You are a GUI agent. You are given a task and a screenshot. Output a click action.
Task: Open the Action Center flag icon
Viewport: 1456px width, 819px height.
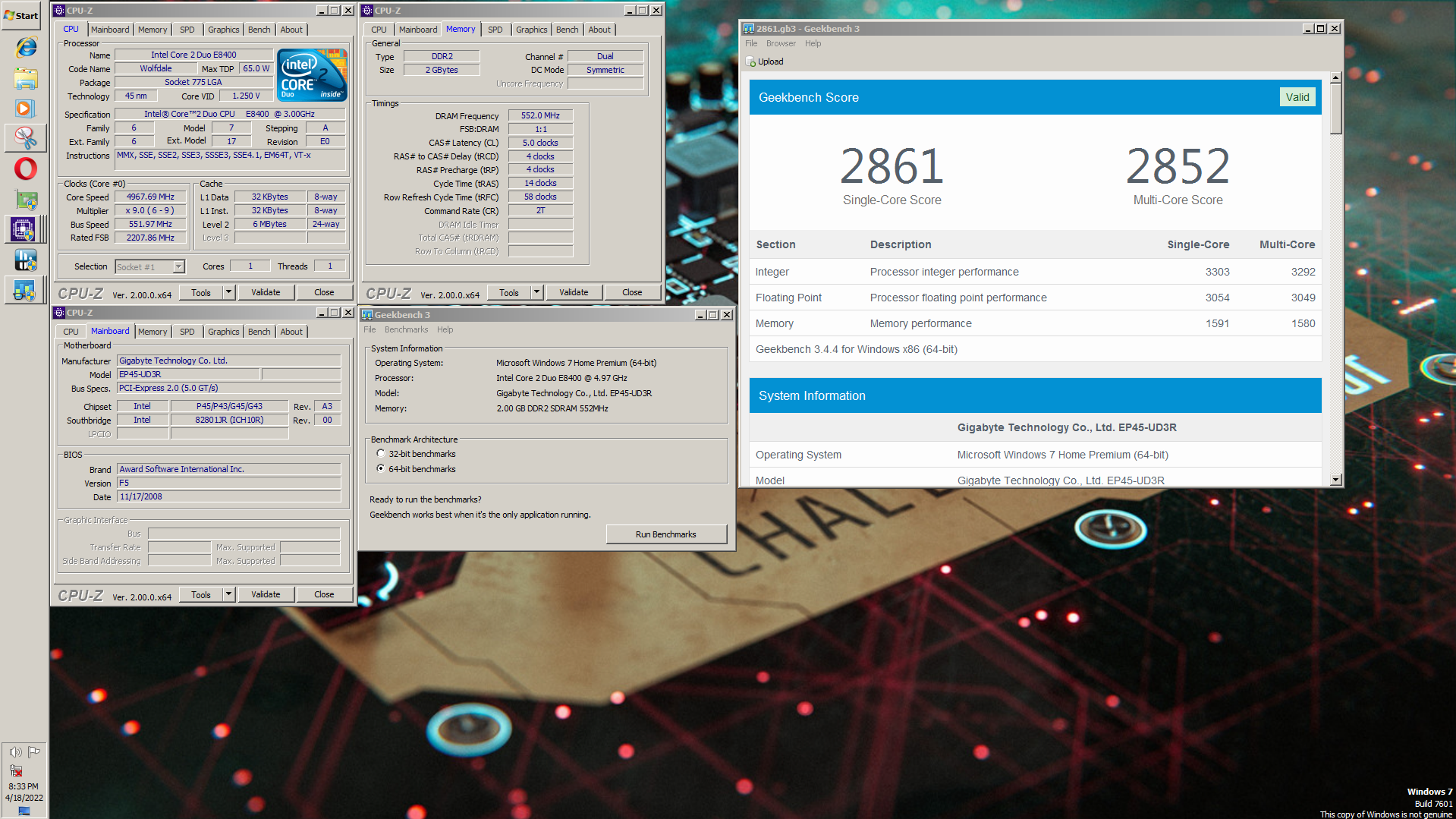[34, 752]
